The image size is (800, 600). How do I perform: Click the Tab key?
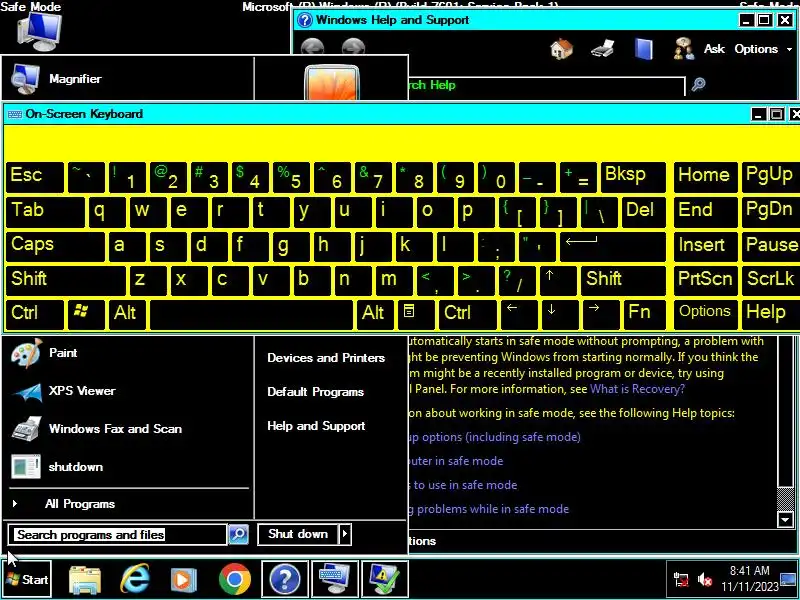(x=45, y=212)
